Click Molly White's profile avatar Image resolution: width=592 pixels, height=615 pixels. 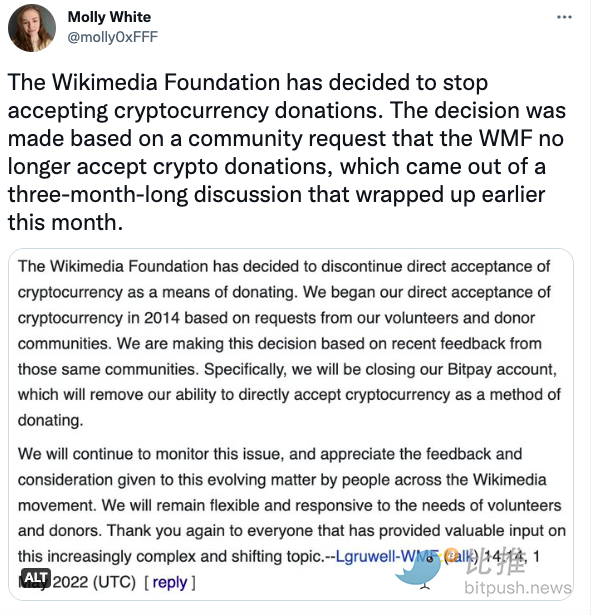pos(32,28)
